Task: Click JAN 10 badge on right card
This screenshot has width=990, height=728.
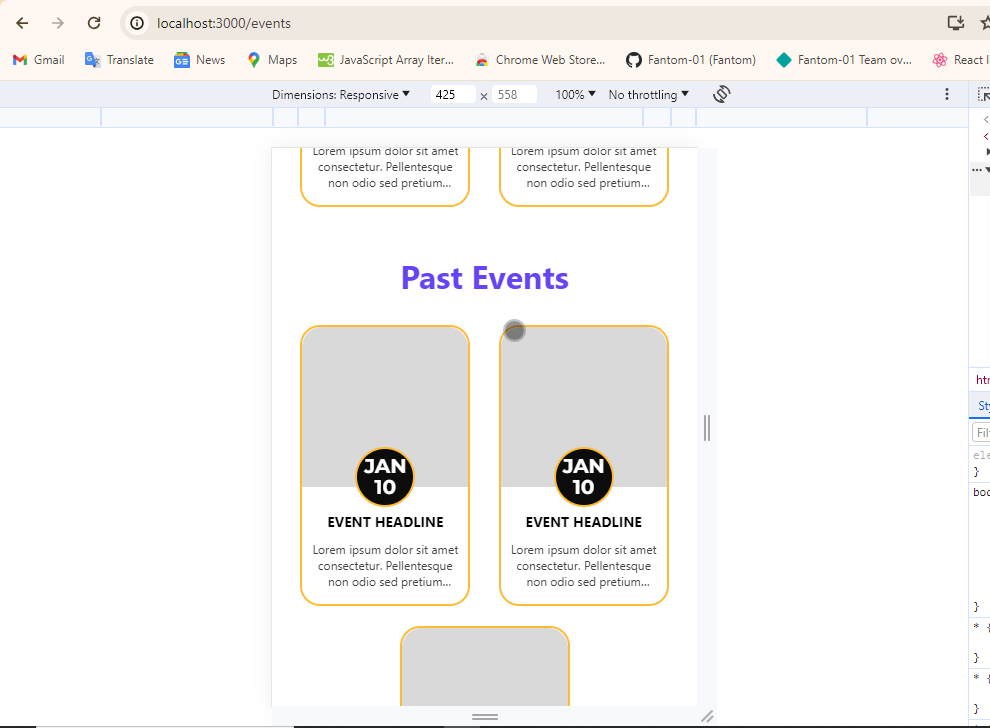Action: tap(583, 477)
